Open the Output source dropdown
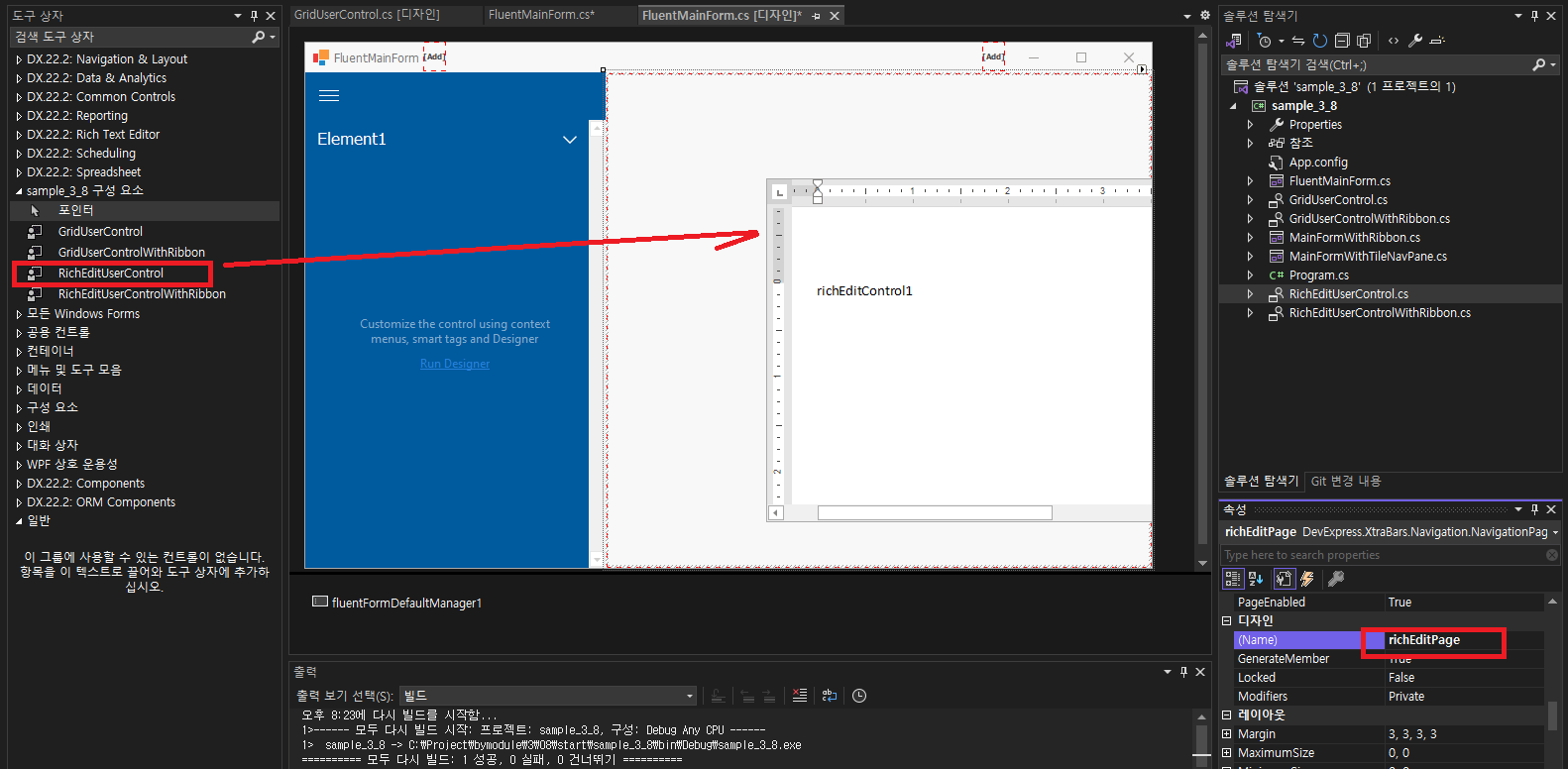The image size is (1568, 769). point(690,696)
